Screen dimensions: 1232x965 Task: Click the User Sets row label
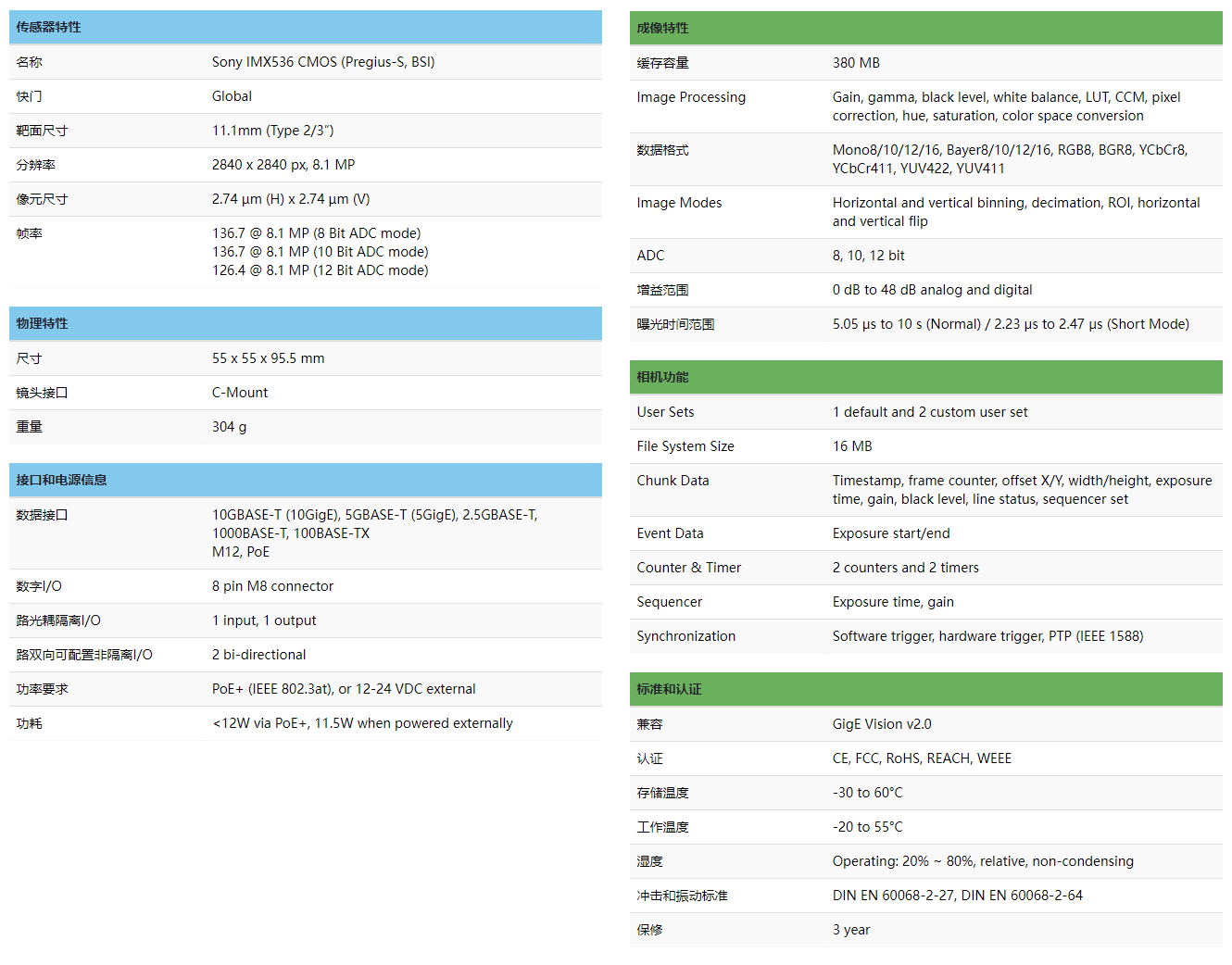pyautogui.click(x=665, y=412)
